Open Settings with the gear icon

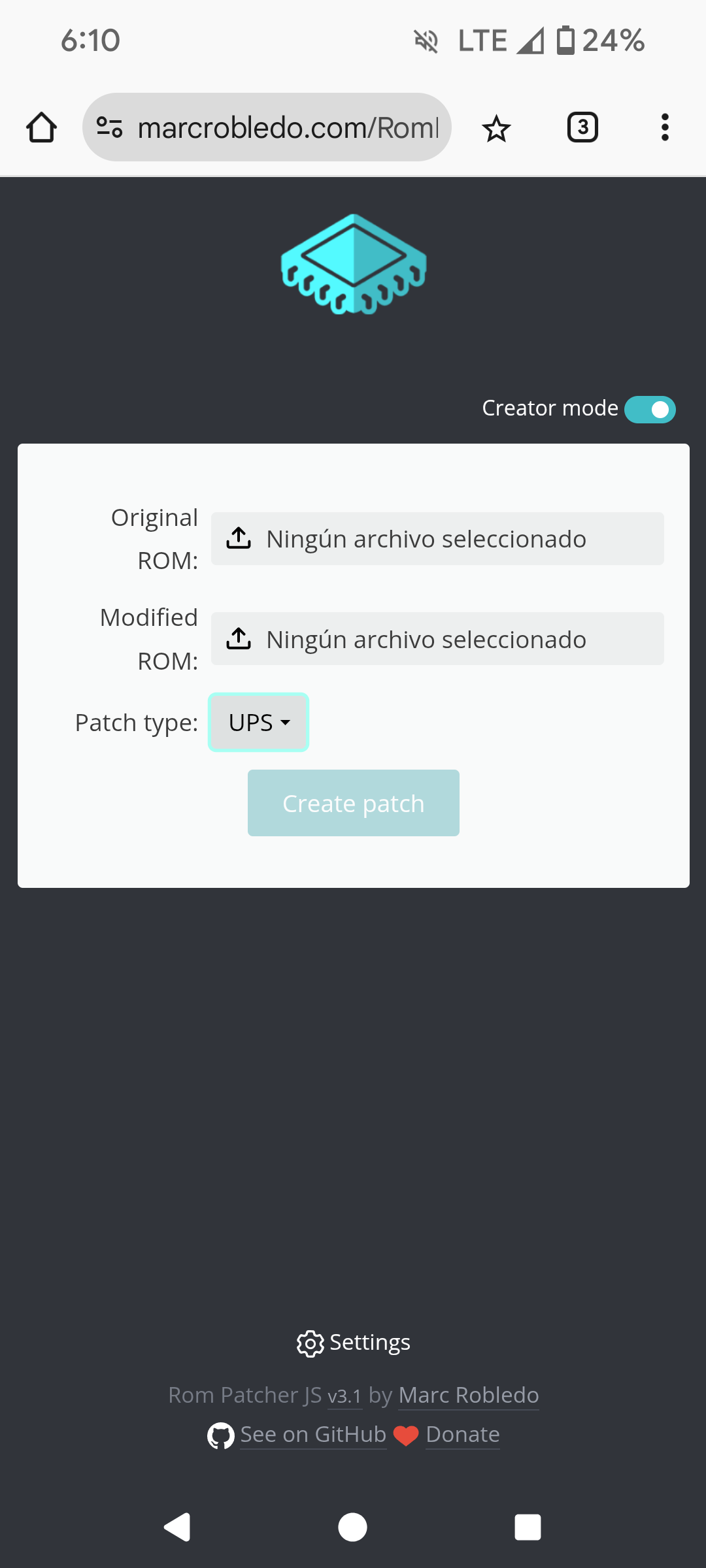coord(311,1343)
